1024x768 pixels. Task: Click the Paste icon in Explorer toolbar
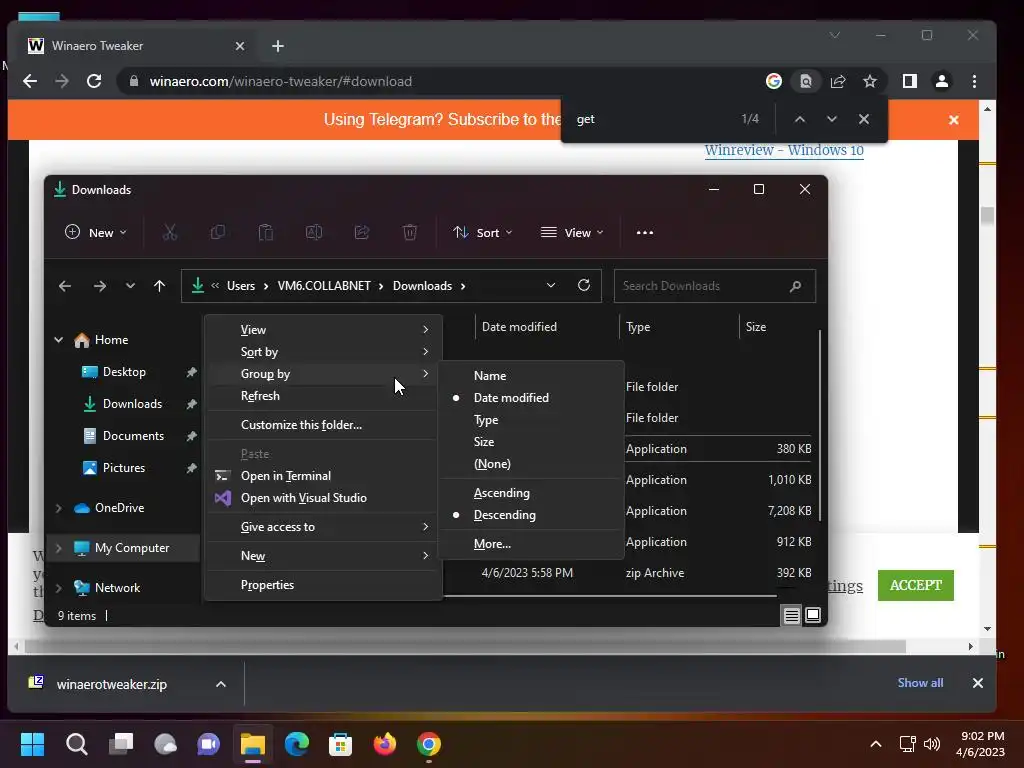pyautogui.click(x=266, y=232)
